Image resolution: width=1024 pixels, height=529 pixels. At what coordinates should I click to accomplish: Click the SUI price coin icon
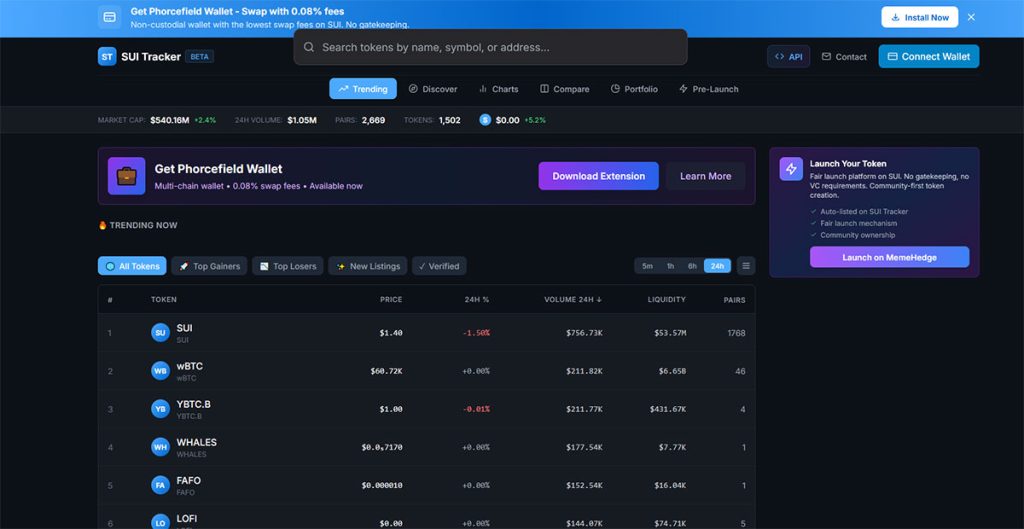(x=485, y=120)
